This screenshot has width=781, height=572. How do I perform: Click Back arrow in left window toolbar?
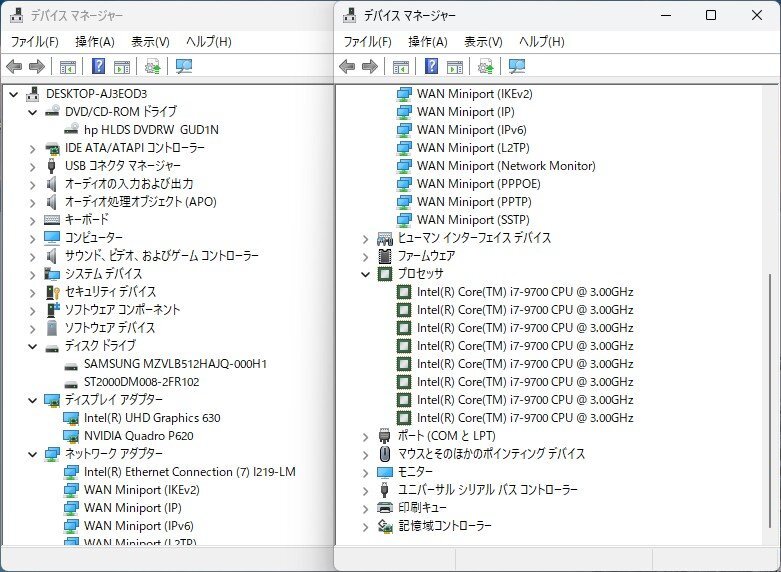pyautogui.click(x=14, y=66)
